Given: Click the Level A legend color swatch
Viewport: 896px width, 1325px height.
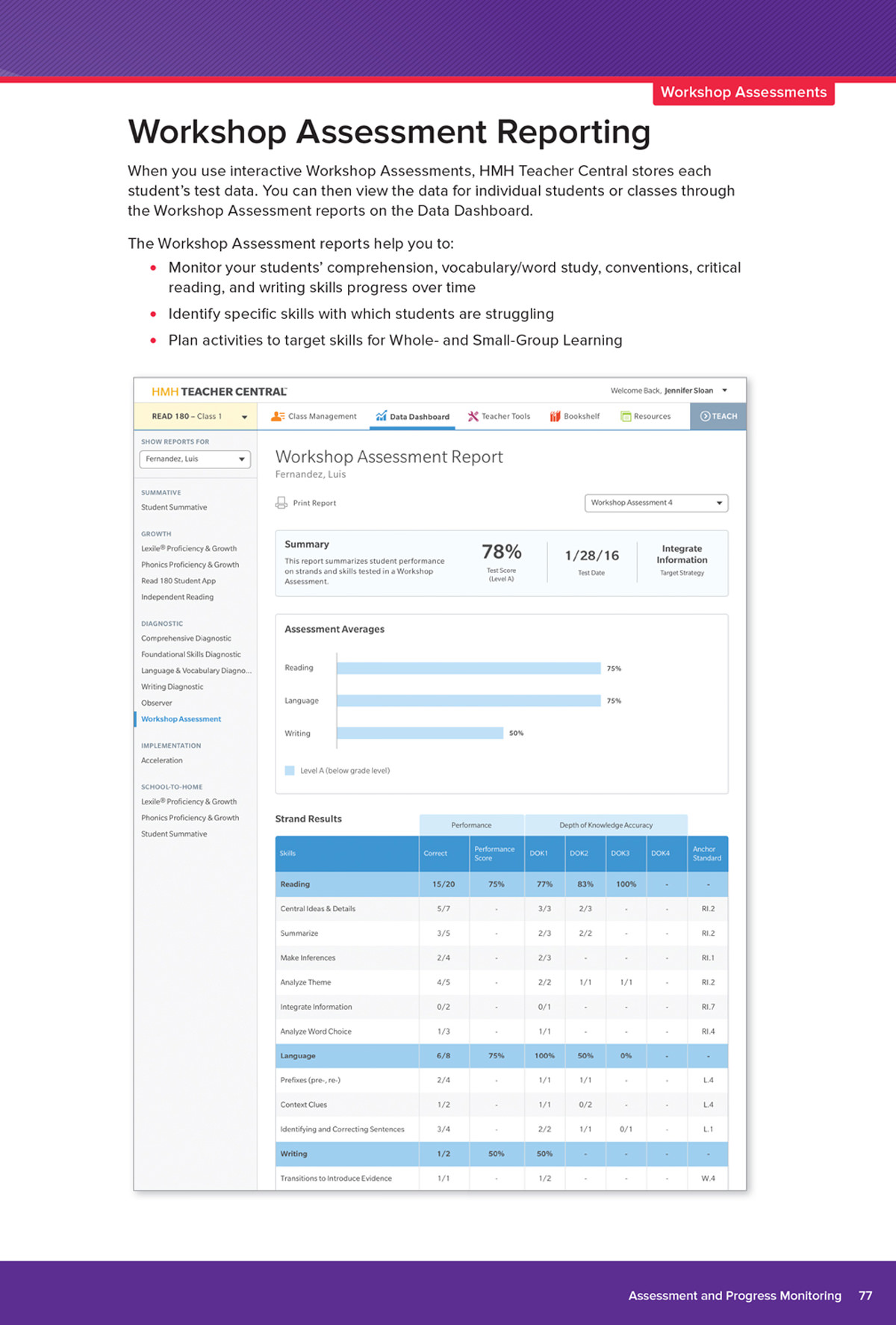Looking at the screenshot, I should click(290, 771).
